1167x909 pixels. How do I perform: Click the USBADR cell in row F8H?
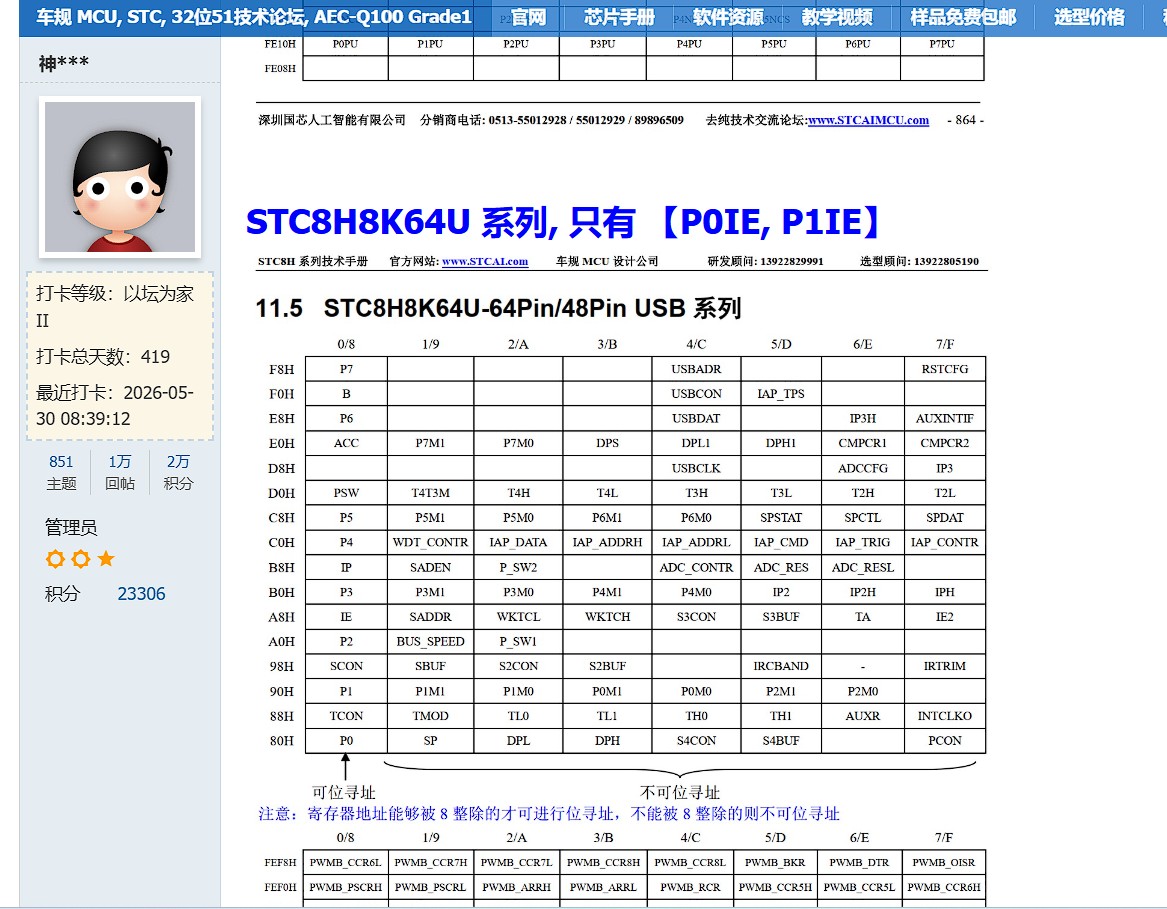pos(696,369)
